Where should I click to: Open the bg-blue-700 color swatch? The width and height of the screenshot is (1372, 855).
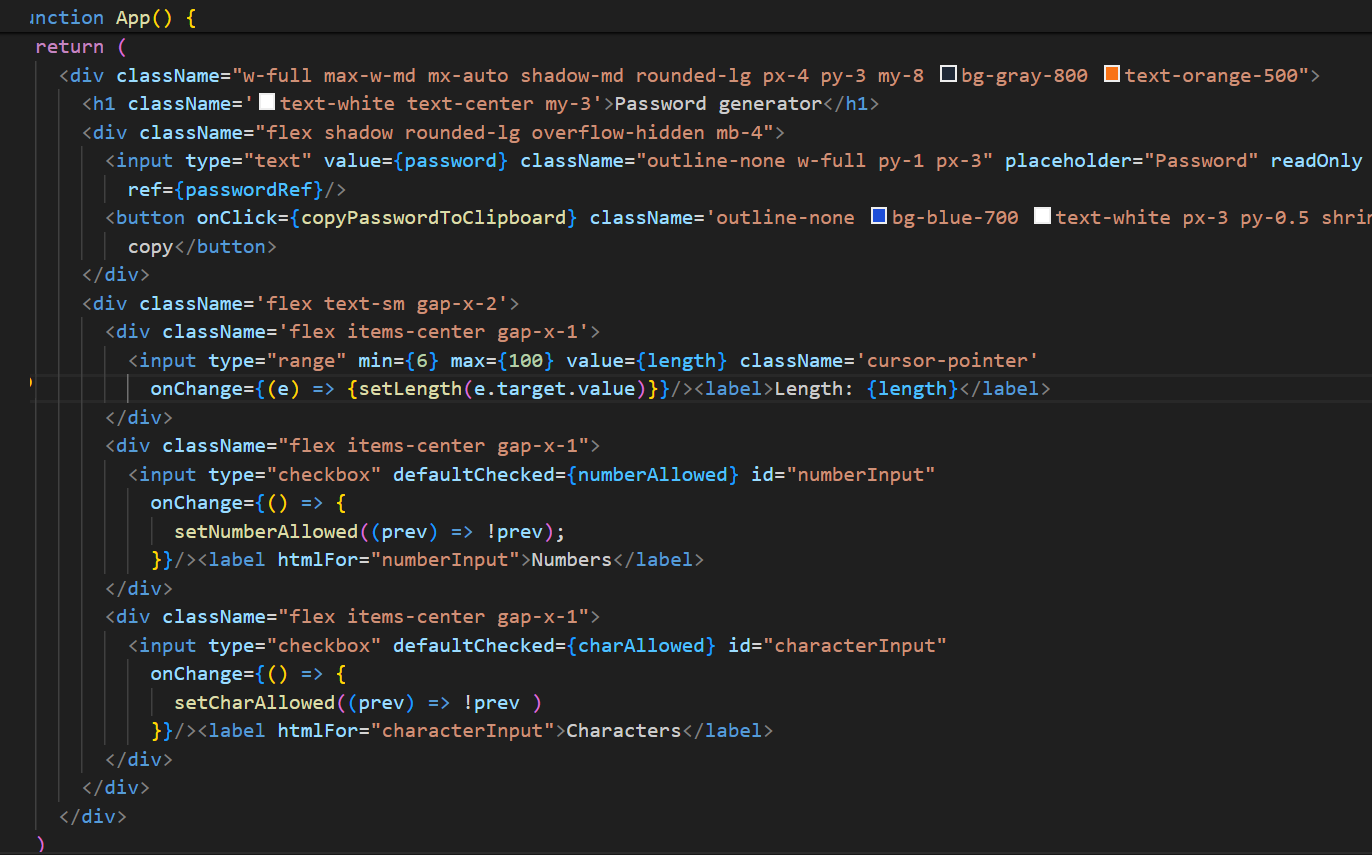[x=879, y=217]
